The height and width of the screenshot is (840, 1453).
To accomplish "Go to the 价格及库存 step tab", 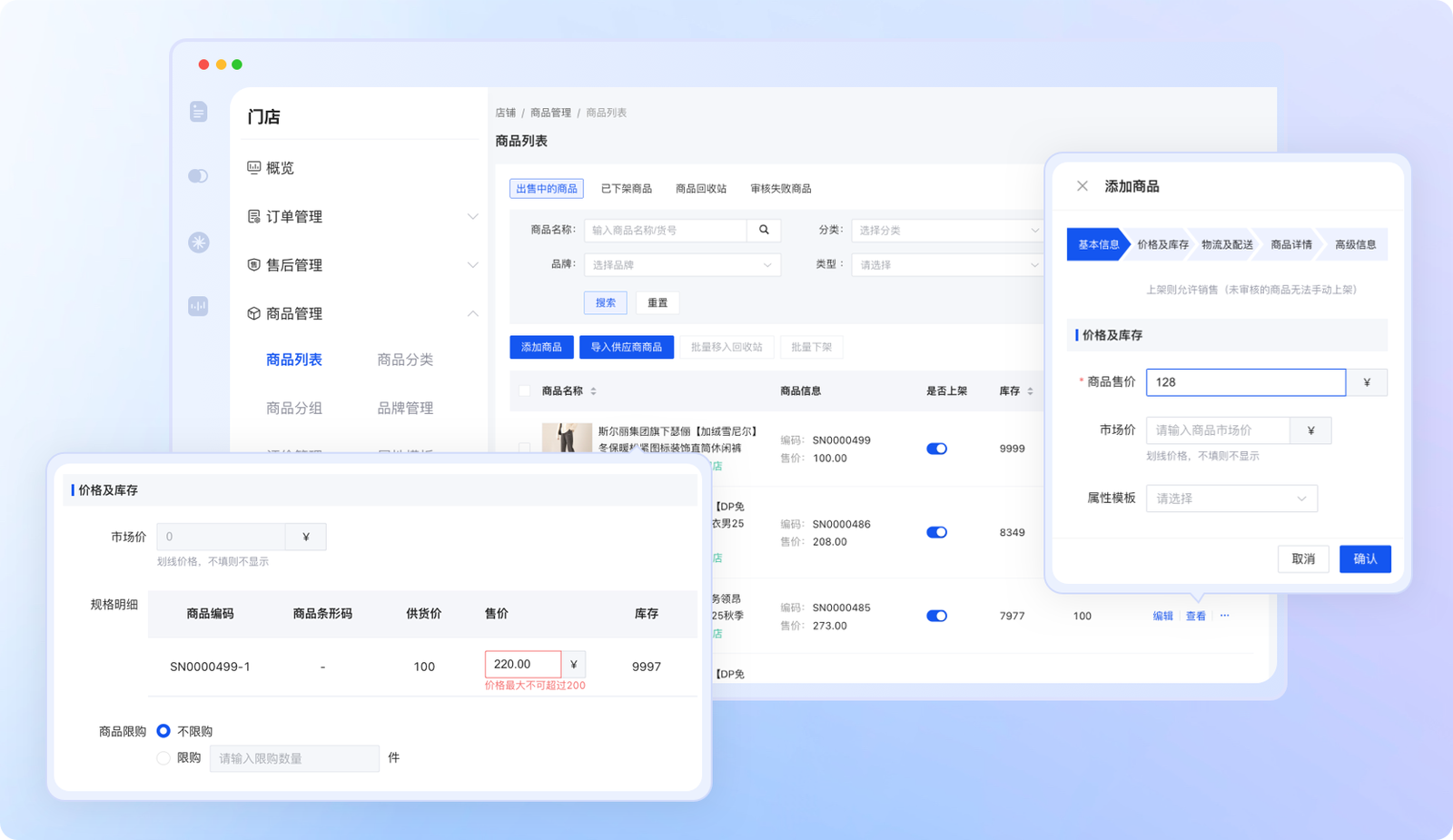I will pos(1161,245).
